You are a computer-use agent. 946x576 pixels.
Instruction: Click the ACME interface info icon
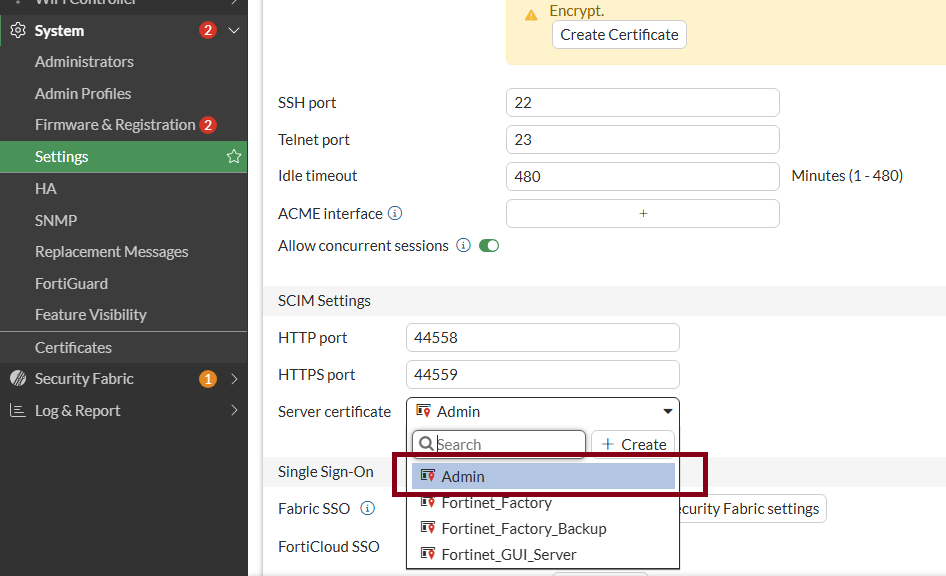point(395,214)
